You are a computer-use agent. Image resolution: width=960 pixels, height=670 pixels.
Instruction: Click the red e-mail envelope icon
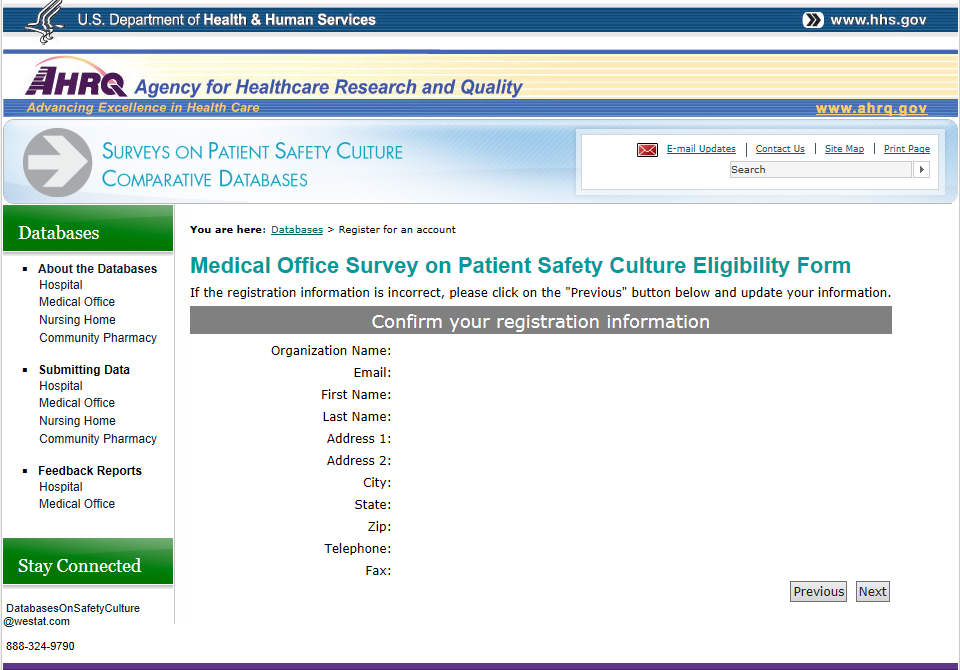(x=647, y=150)
